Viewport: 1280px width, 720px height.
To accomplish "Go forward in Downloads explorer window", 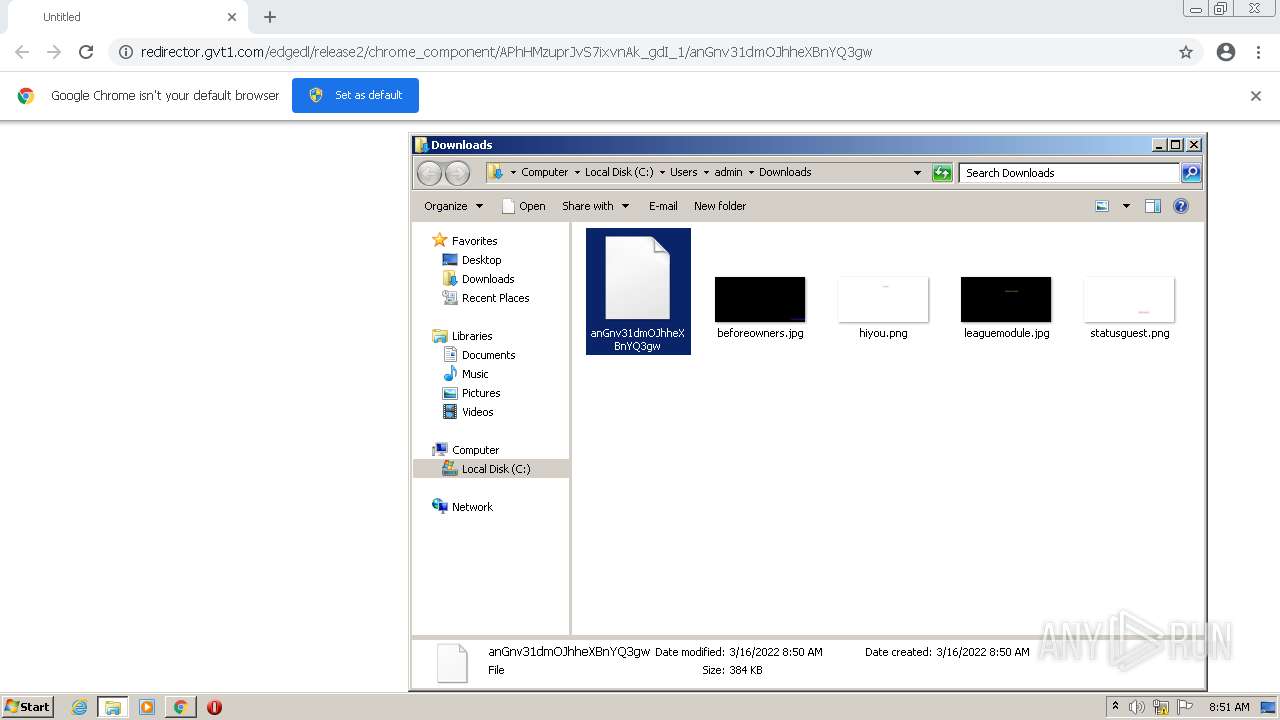I will tap(457, 173).
